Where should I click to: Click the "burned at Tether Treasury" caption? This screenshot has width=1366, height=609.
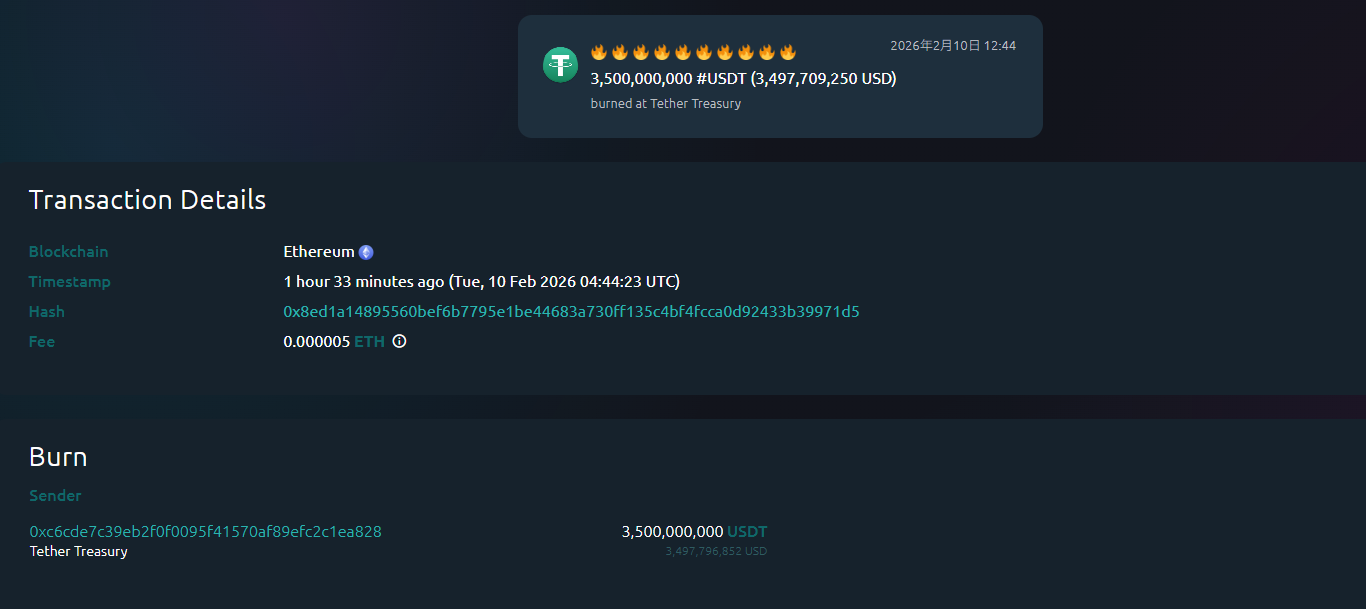(x=665, y=104)
